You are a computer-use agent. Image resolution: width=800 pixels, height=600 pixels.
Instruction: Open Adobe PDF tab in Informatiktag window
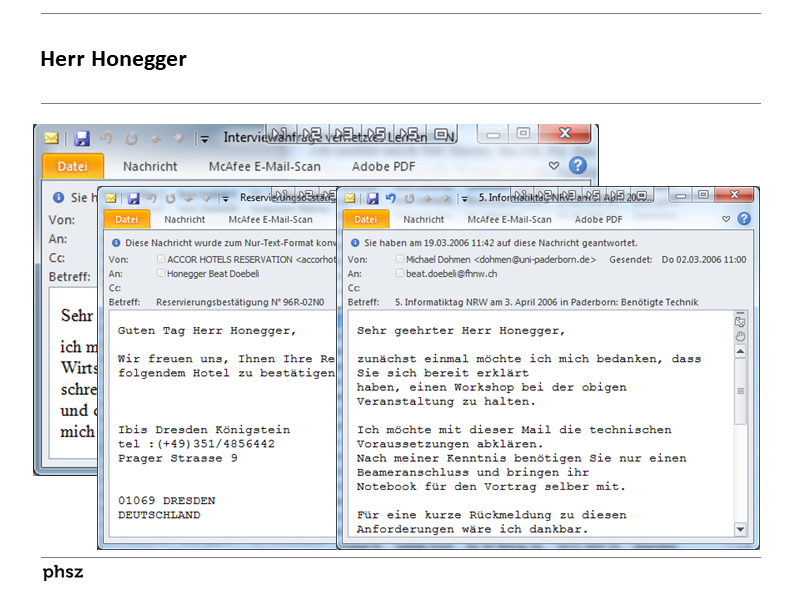point(598,219)
